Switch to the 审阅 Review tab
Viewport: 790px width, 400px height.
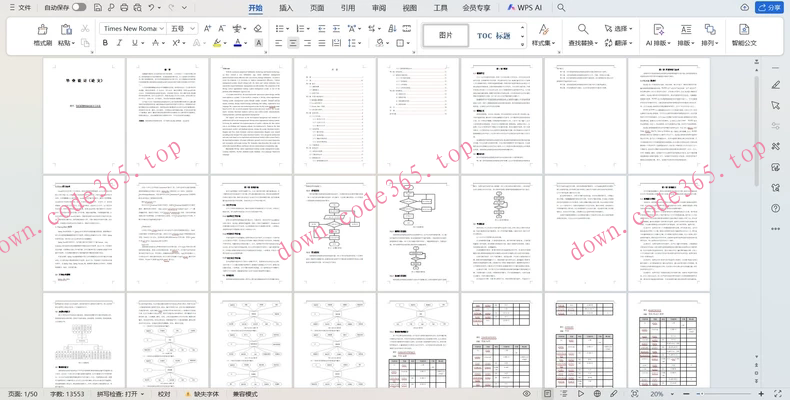tap(379, 8)
